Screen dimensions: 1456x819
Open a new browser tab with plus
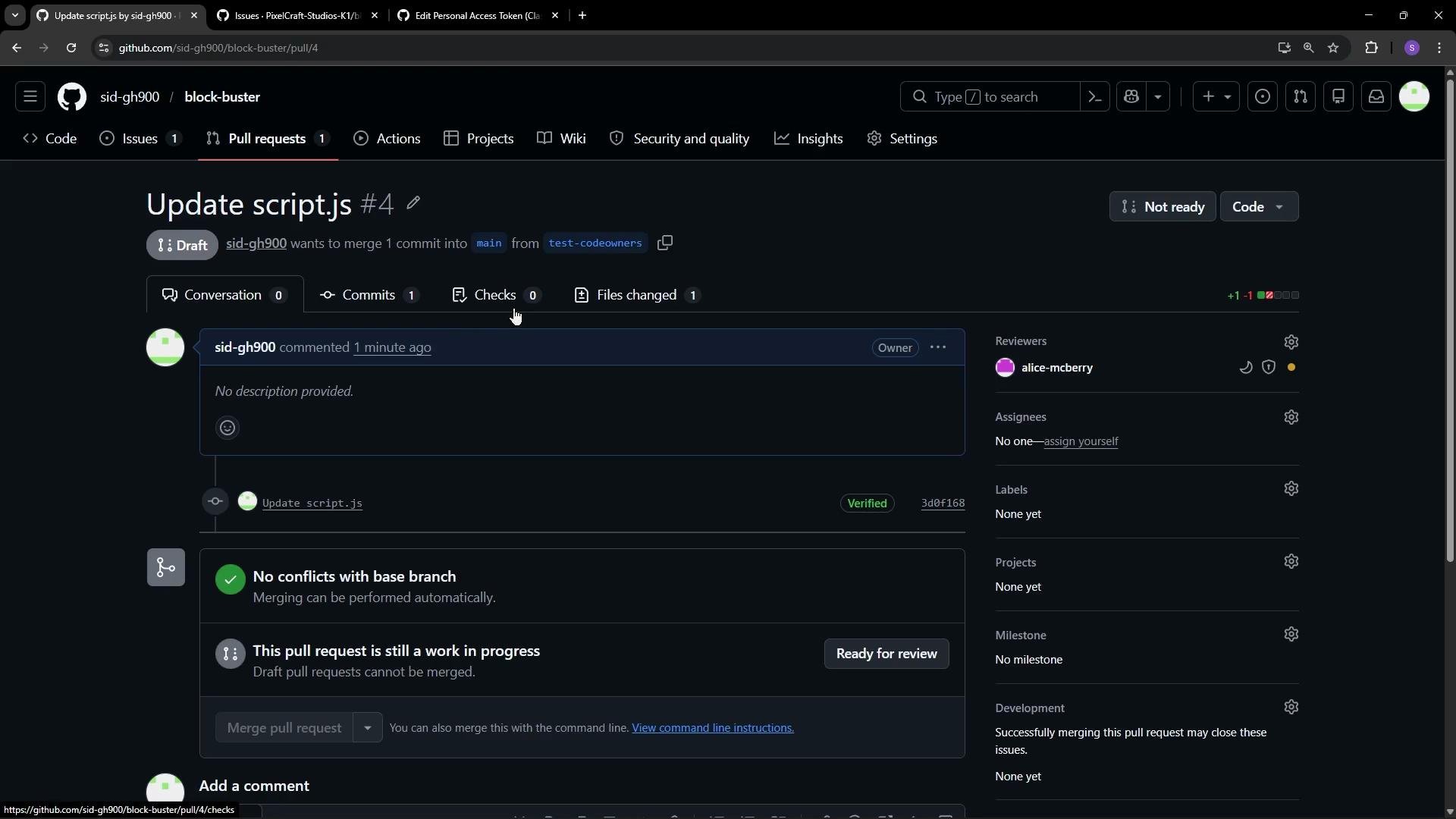click(582, 15)
